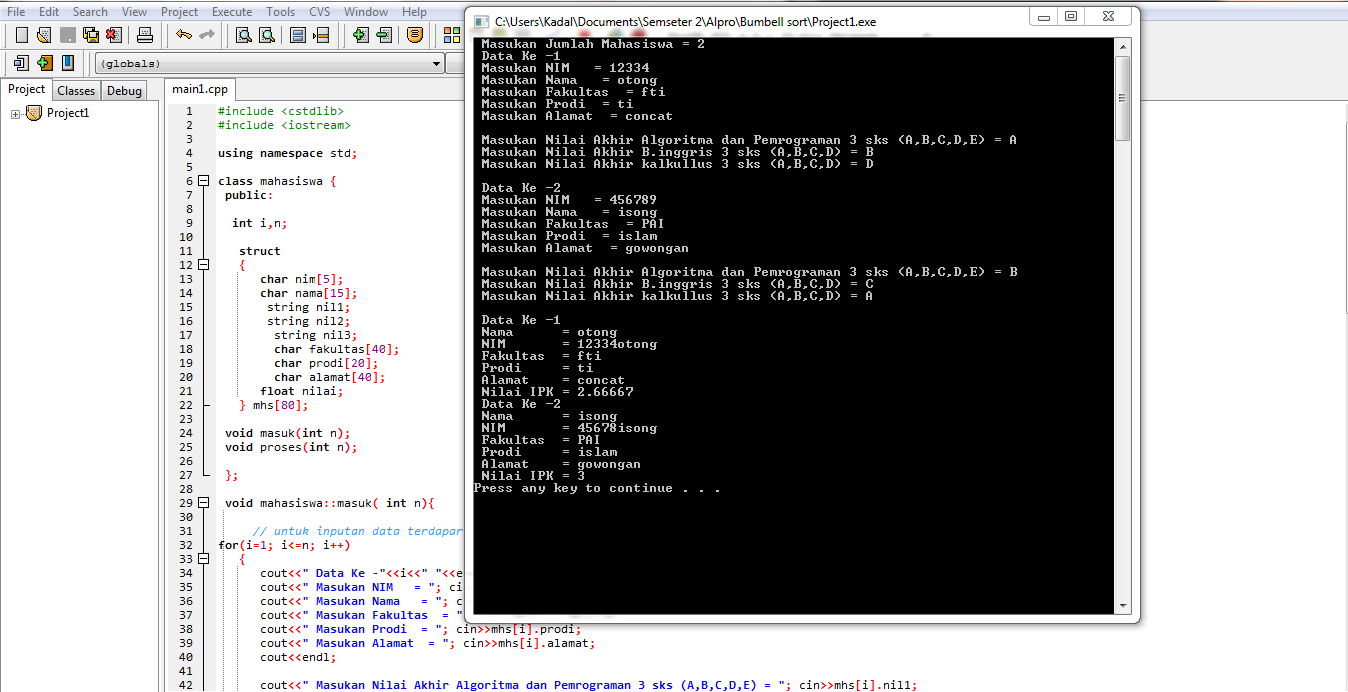Click the Open file toolbar icon
The height and width of the screenshot is (692, 1348).
coord(44,35)
